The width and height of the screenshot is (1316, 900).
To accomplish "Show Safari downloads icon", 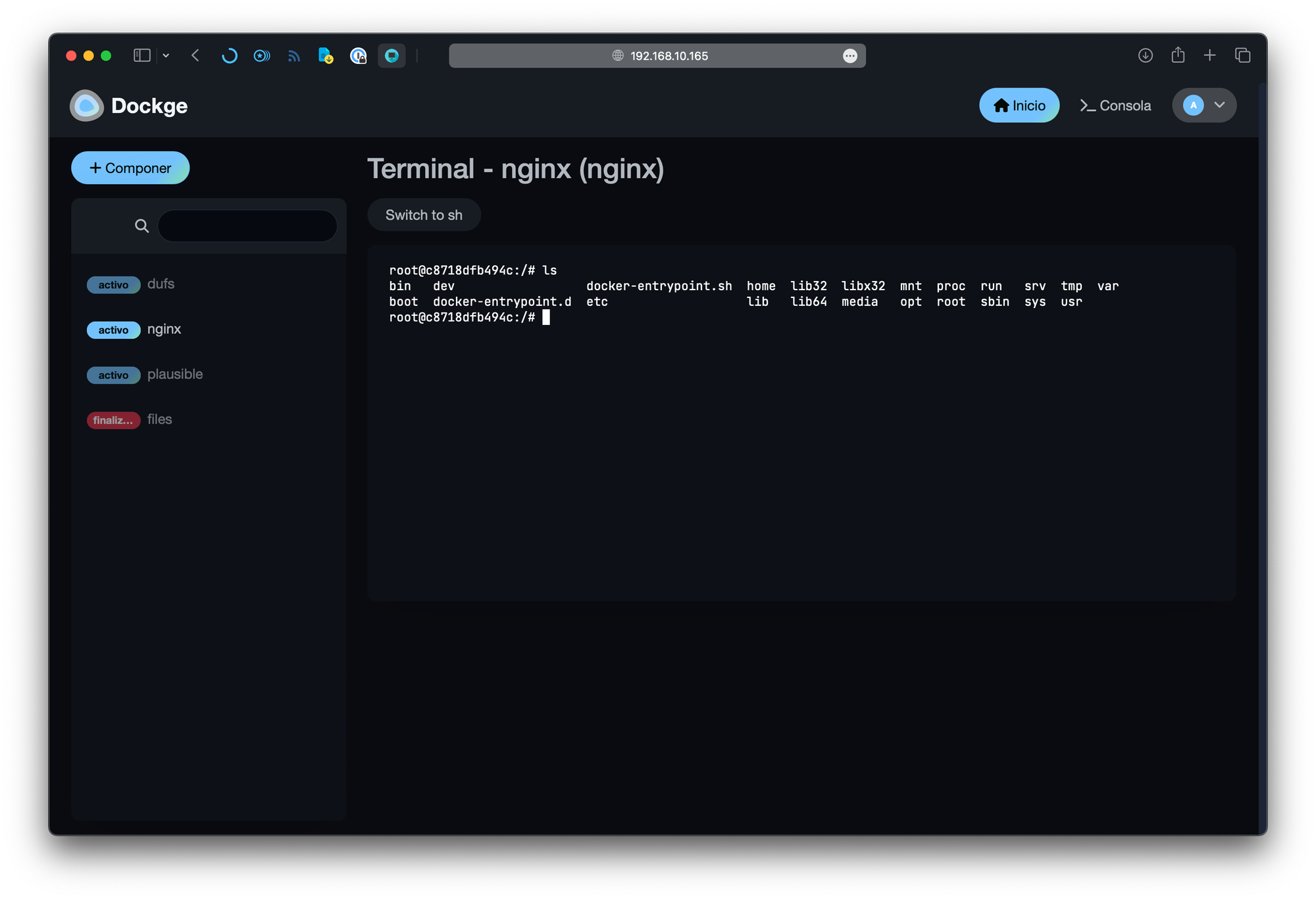I will pos(1146,56).
